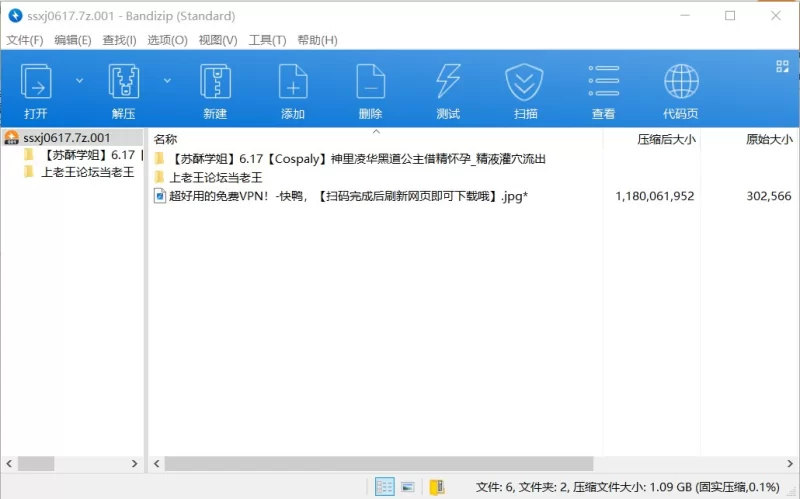Viewport: 800px width, 499px height.
Task: Sort by the 原始大小 column header
Action: (769, 139)
